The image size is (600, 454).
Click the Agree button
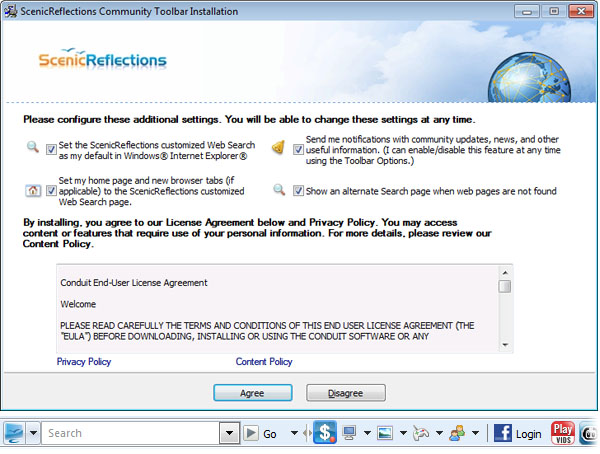pyautogui.click(x=253, y=393)
